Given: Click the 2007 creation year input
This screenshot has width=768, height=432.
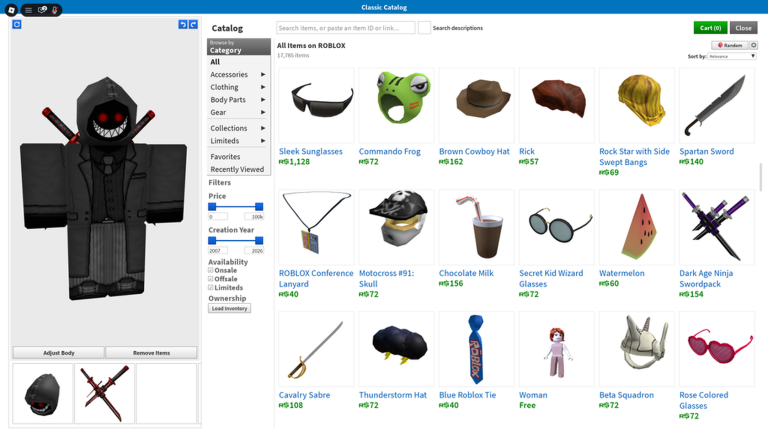Looking at the screenshot, I should [218, 250].
